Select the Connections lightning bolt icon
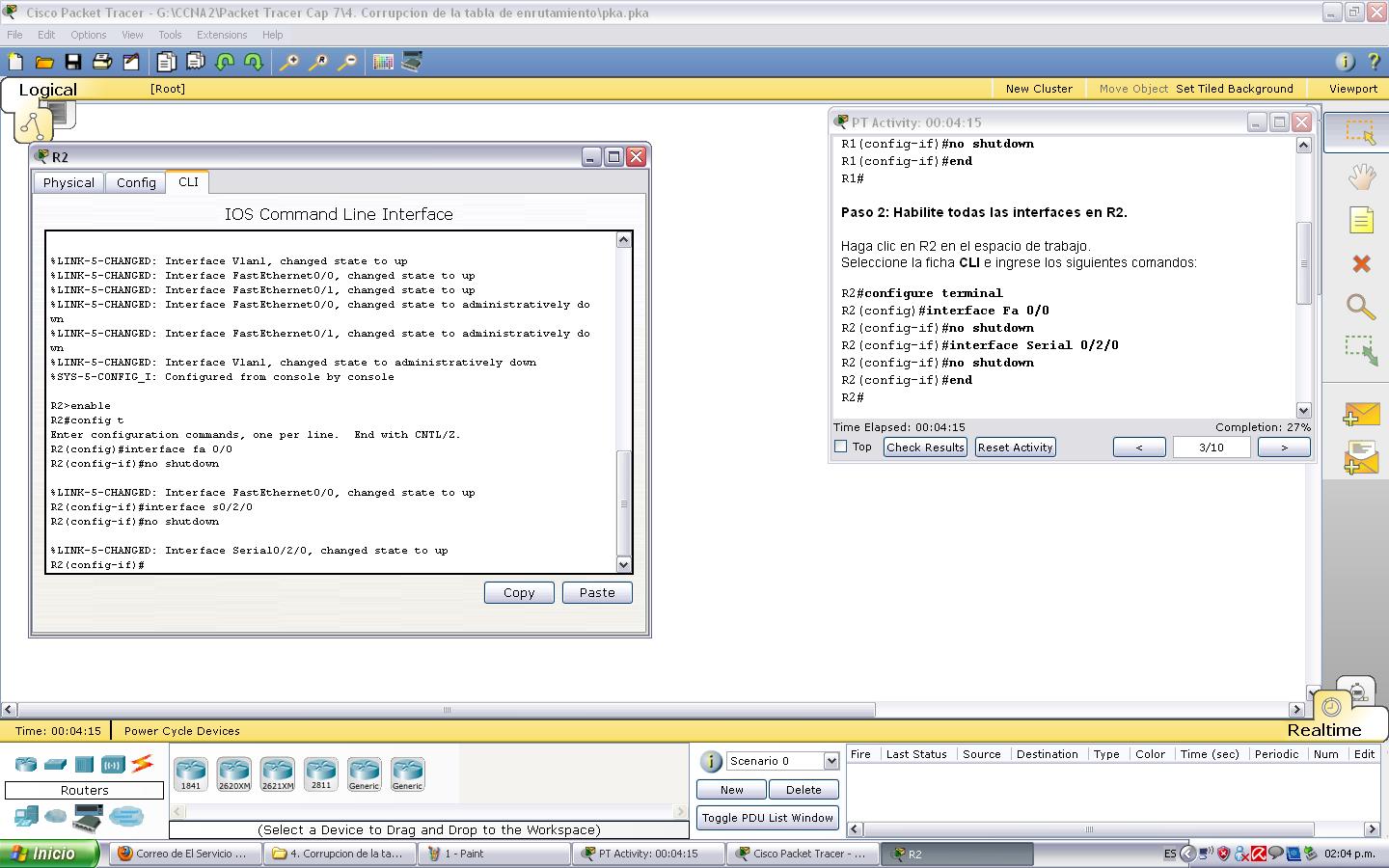 (x=142, y=764)
